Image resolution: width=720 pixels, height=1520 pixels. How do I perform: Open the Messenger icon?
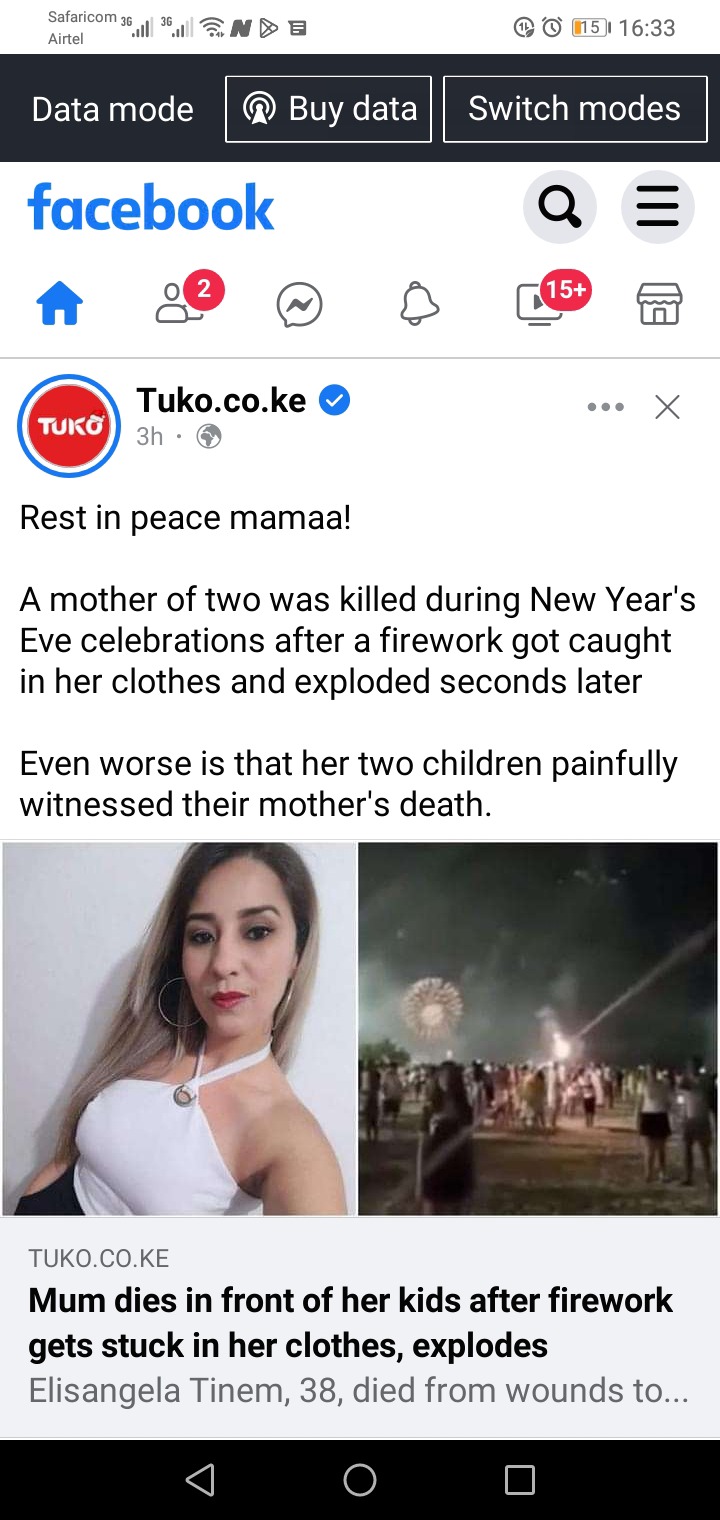[x=300, y=305]
